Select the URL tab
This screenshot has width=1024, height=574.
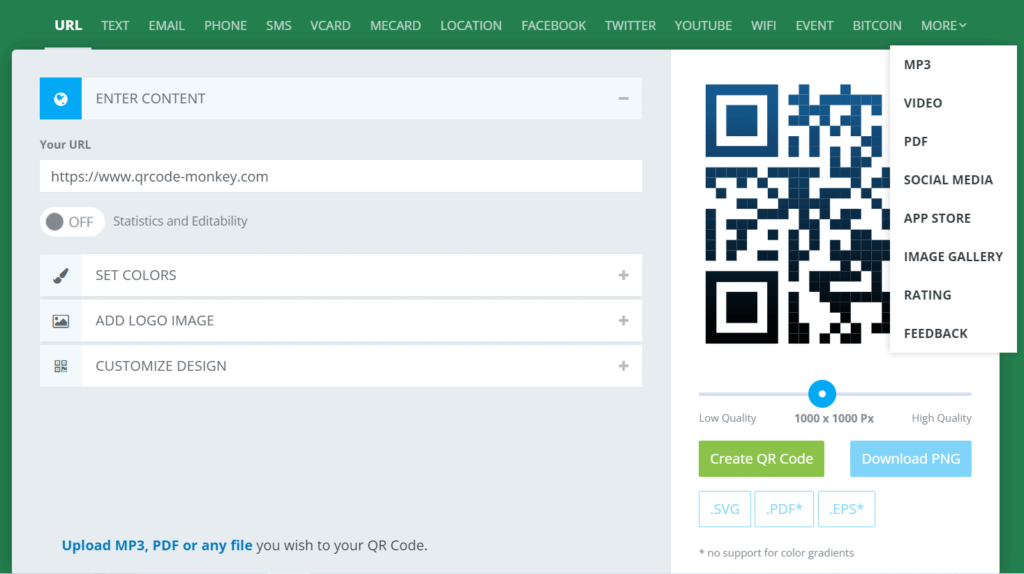68,25
